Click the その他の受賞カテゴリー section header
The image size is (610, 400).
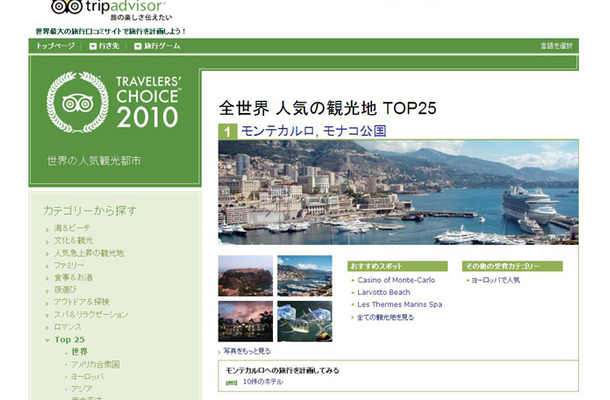[x=512, y=266]
